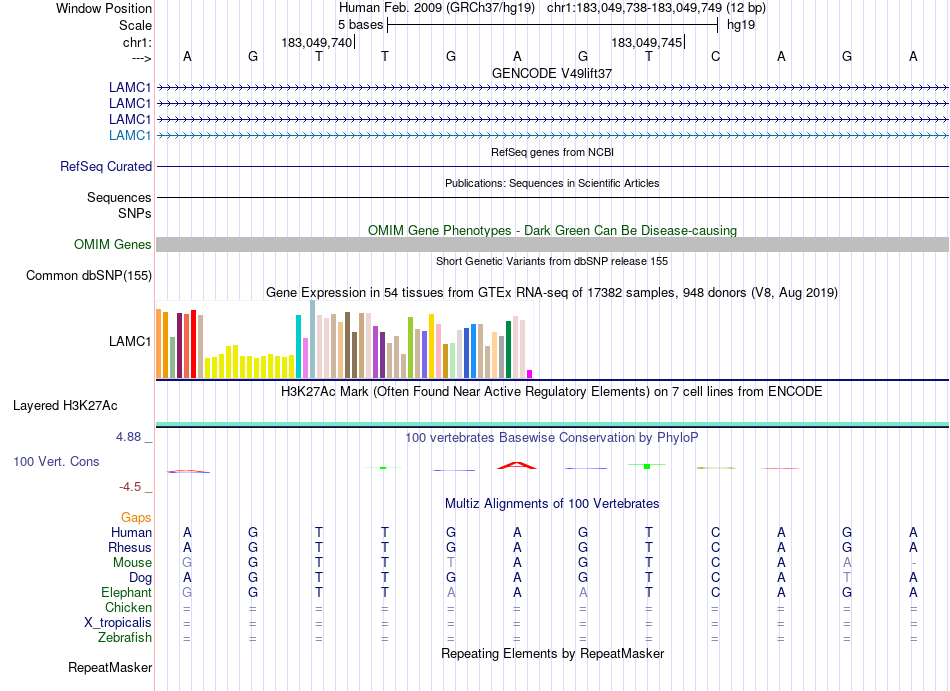Viewport: 950px width, 691px height.
Task: Open '100 vertebrates Basewise Conservation by PhyloP' title
Action: click(552, 438)
